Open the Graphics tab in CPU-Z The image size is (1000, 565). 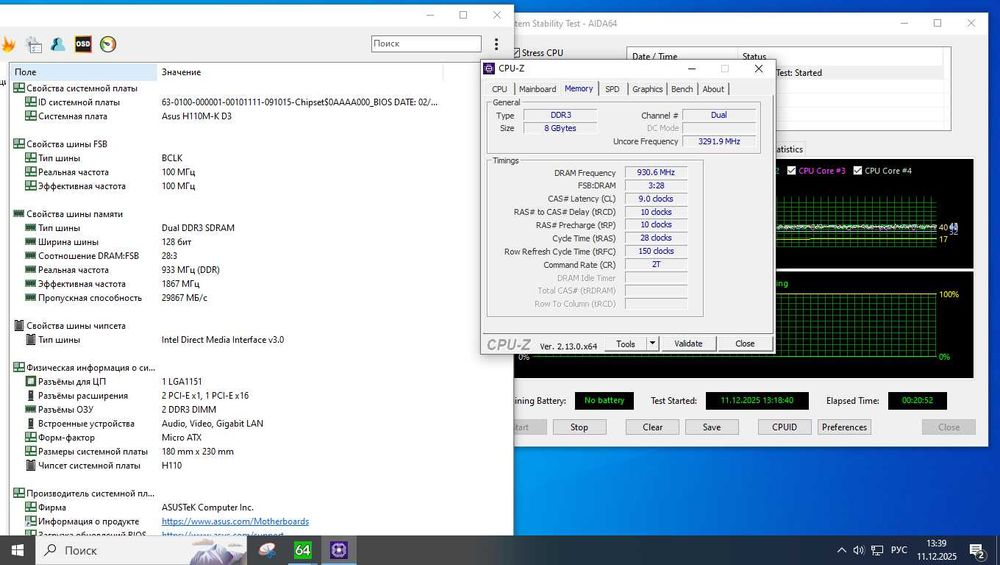pyautogui.click(x=647, y=89)
